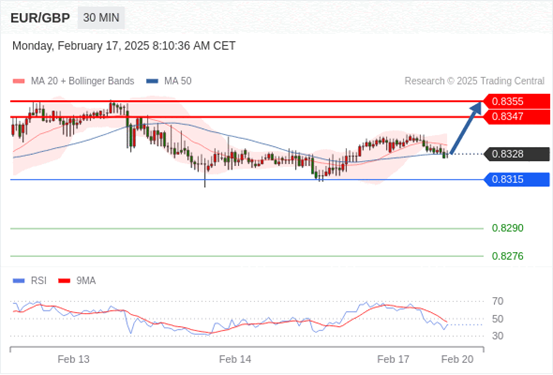The height and width of the screenshot is (375, 553).
Task: Click the RSI 70 level label
Action: point(498,301)
